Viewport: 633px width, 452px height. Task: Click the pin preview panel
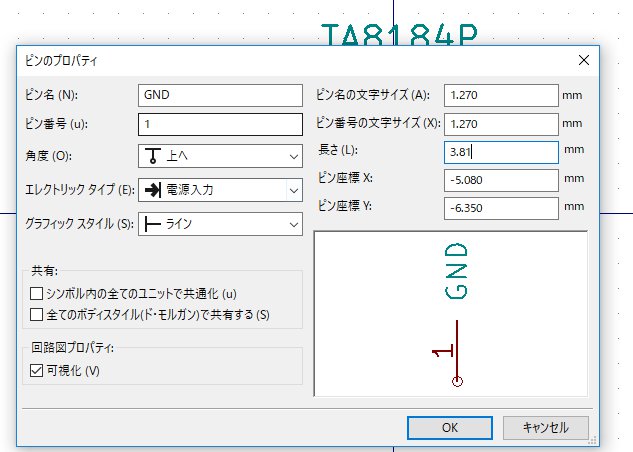pyautogui.click(x=451, y=314)
